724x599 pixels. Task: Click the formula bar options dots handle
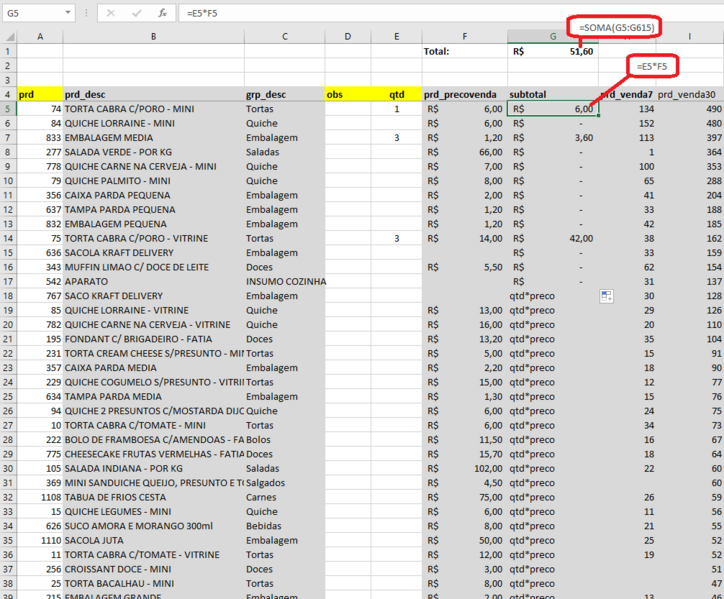86,13
